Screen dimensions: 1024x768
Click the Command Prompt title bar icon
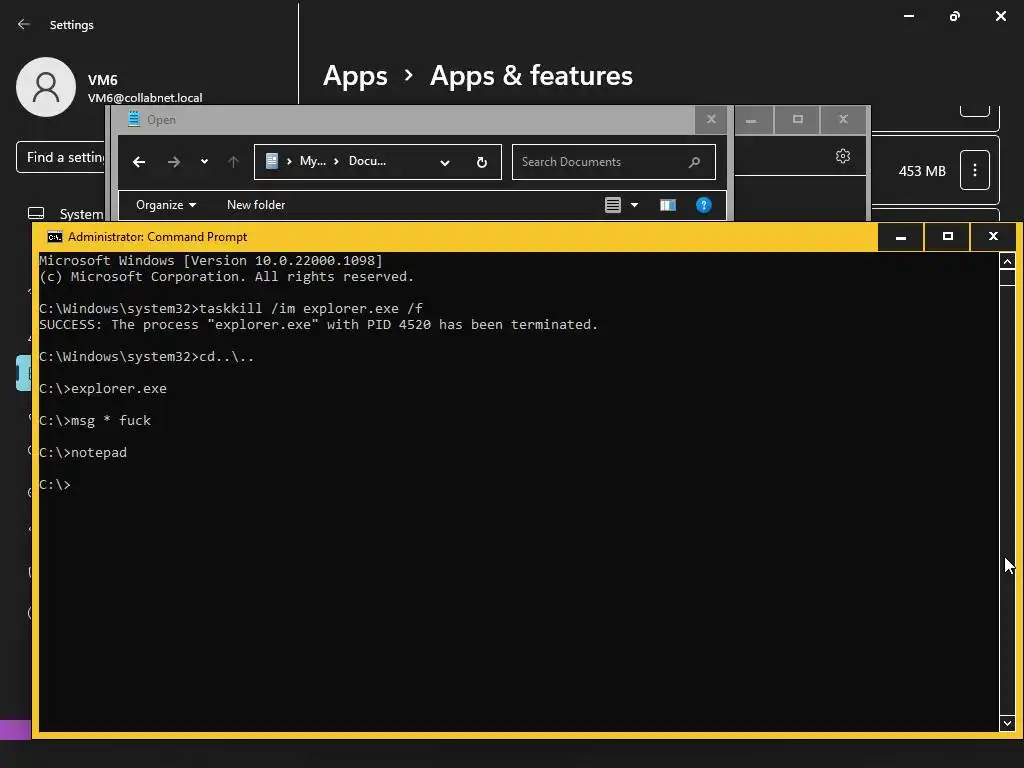pos(55,237)
